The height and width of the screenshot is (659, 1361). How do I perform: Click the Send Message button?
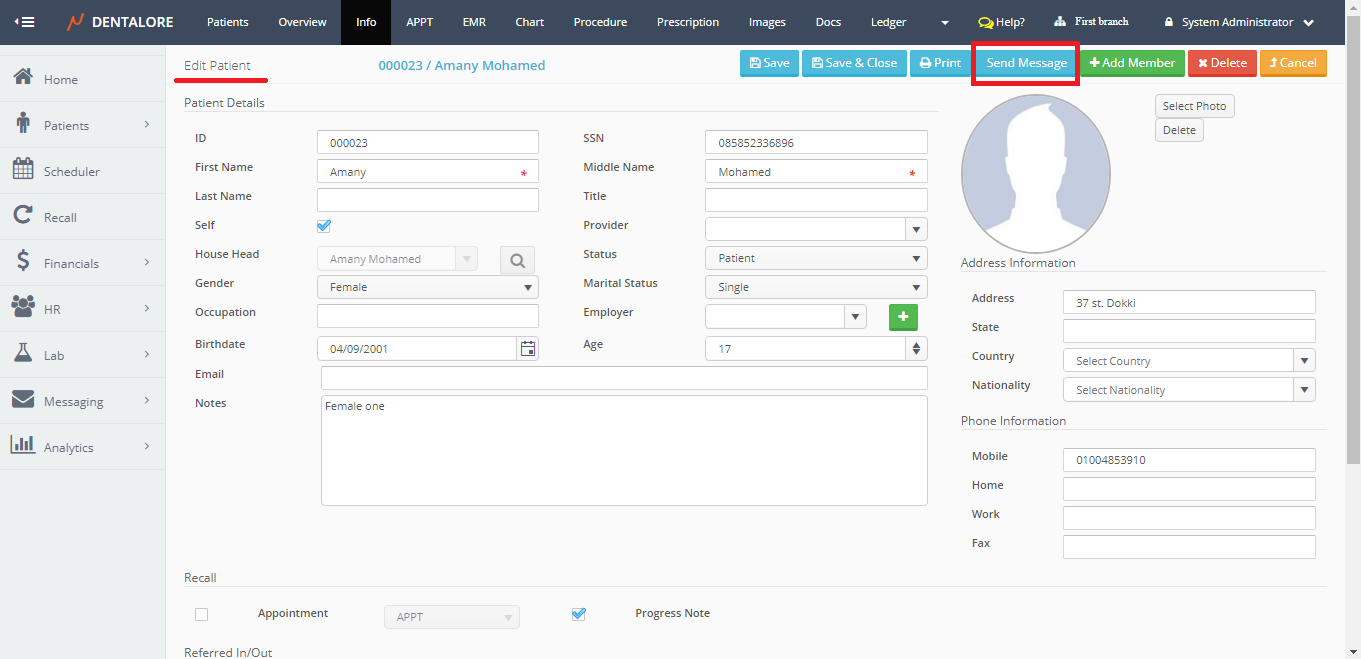point(1026,63)
